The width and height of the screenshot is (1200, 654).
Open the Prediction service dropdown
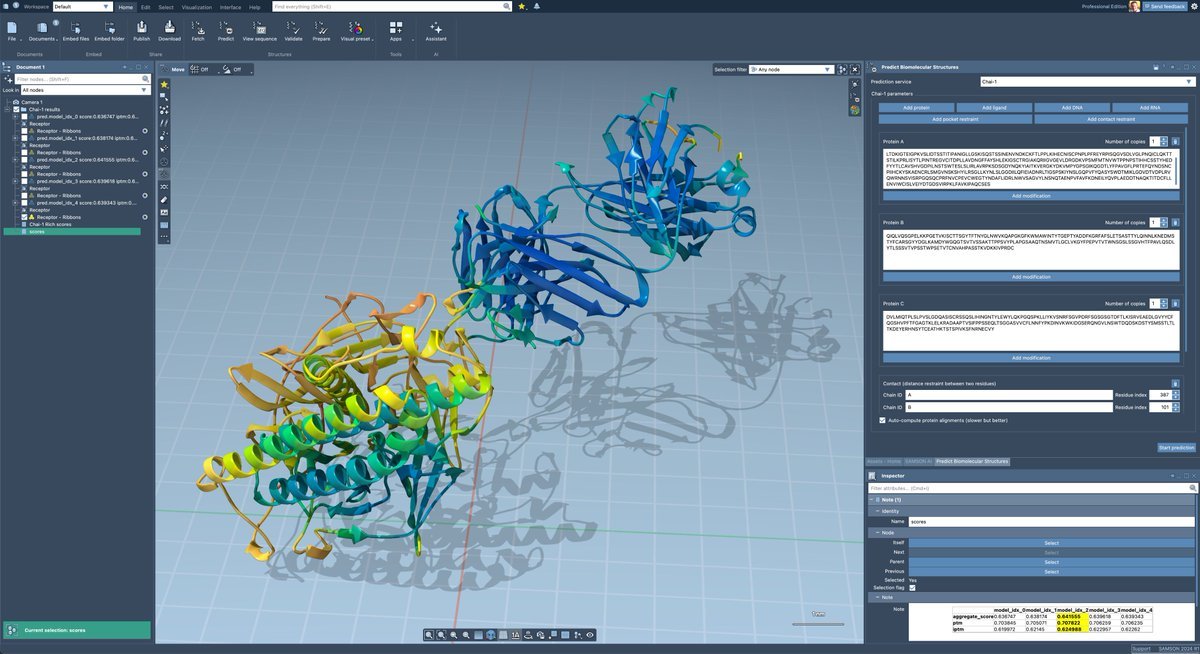click(x=1086, y=81)
